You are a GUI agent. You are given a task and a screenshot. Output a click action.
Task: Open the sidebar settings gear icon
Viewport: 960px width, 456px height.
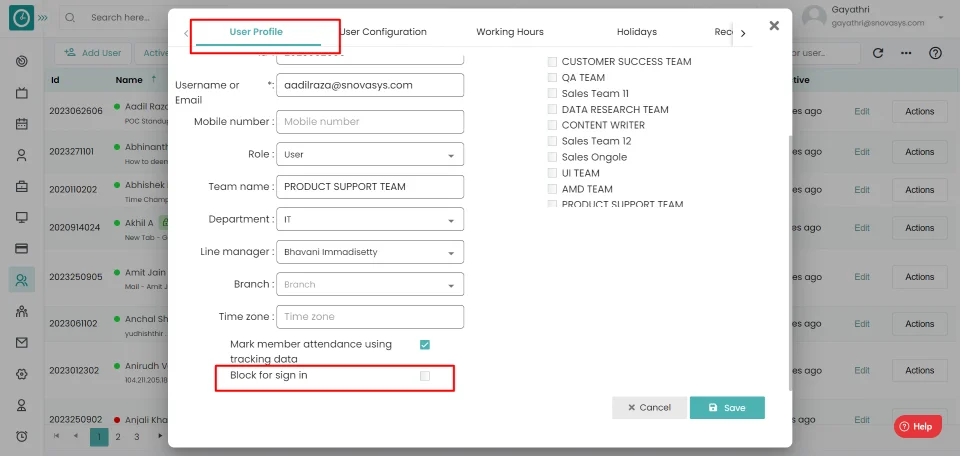tap(22, 374)
